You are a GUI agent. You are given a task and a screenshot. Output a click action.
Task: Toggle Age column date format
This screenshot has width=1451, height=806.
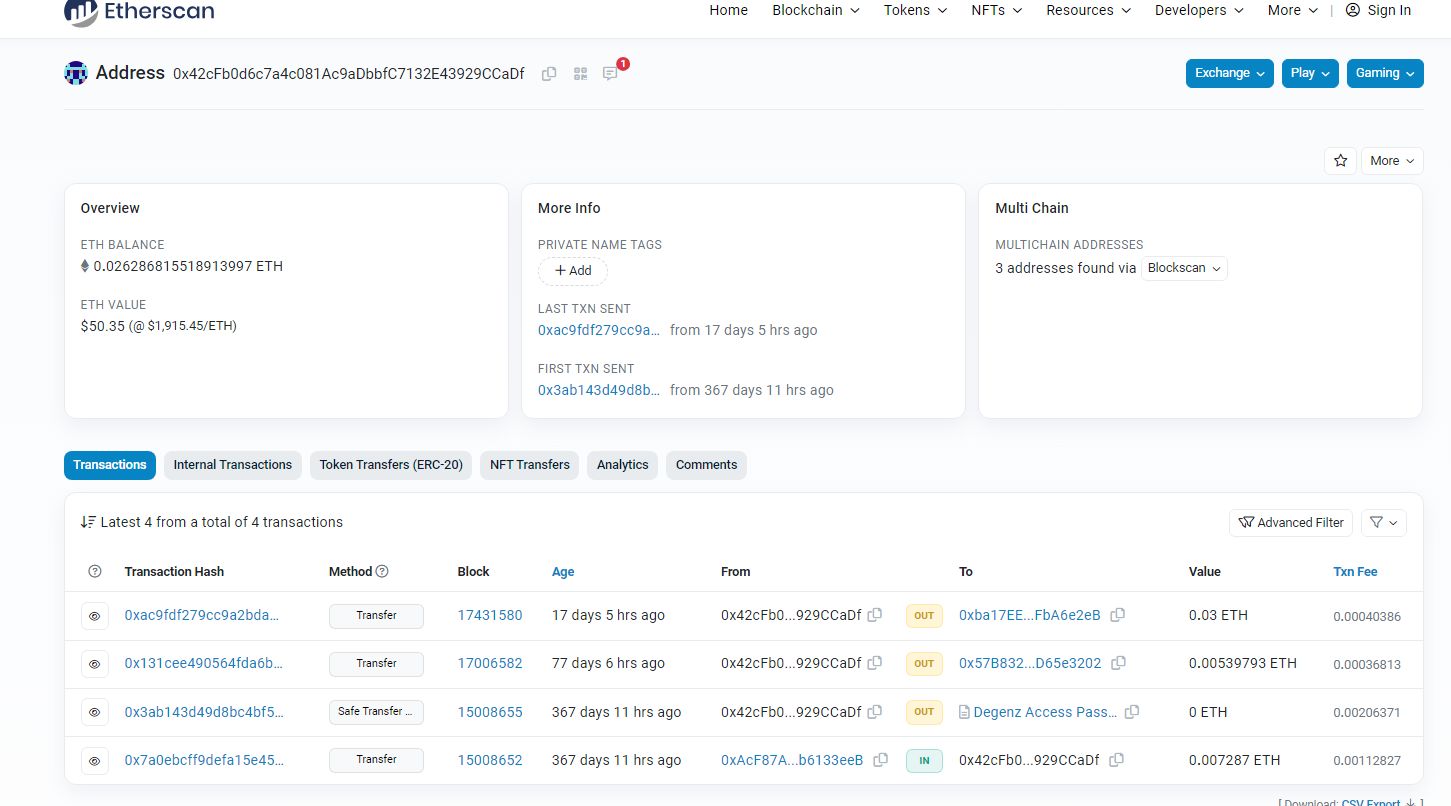coord(563,572)
